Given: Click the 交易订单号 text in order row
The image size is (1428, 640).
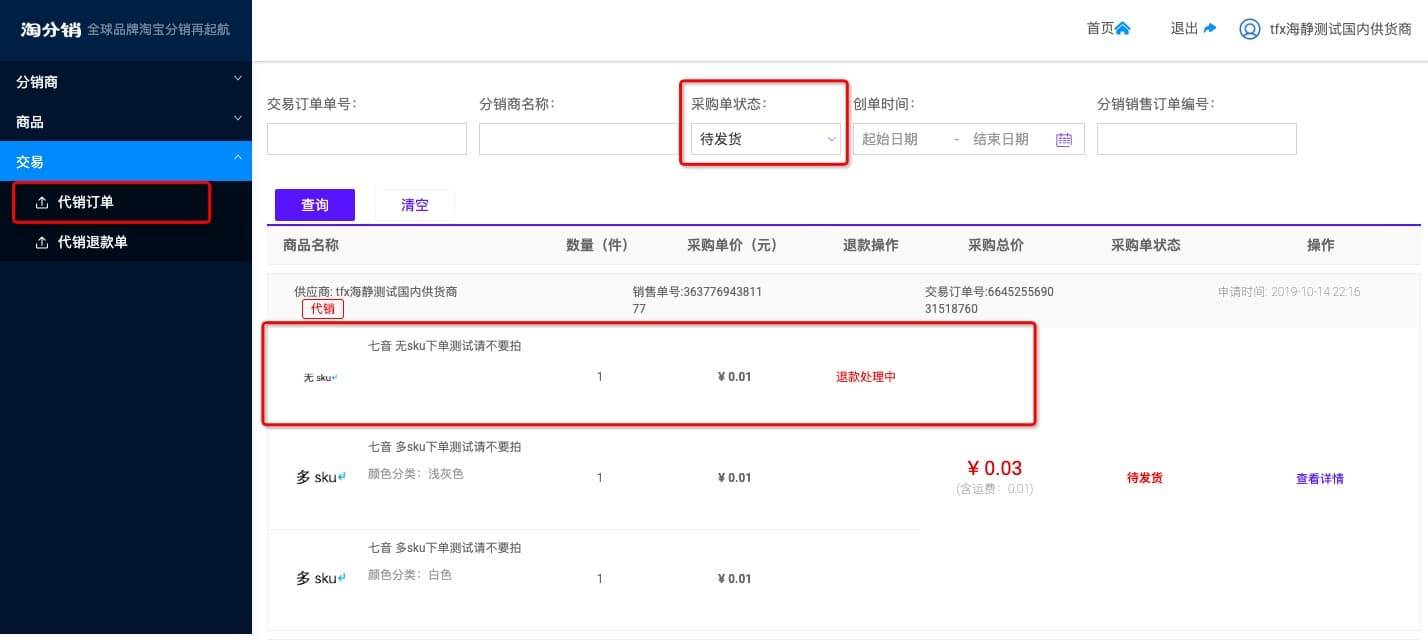Looking at the screenshot, I should pyautogui.click(x=990, y=300).
